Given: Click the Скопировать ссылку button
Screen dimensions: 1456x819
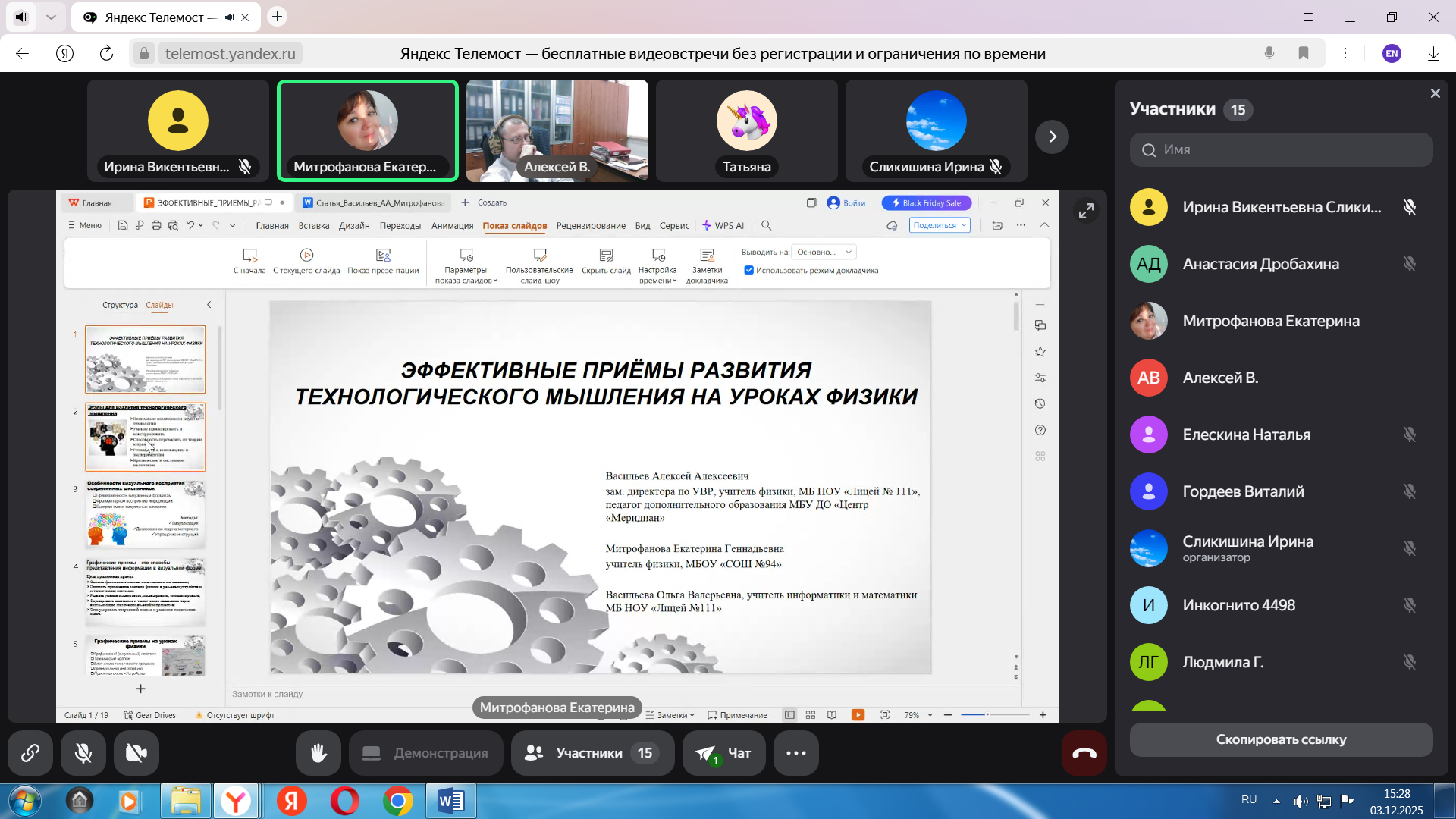Looking at the screenshot, I should 1281,739.
